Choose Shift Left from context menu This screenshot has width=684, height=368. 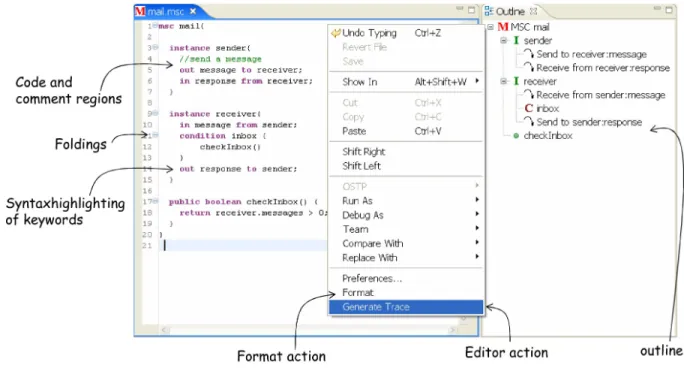pos(406,166)
